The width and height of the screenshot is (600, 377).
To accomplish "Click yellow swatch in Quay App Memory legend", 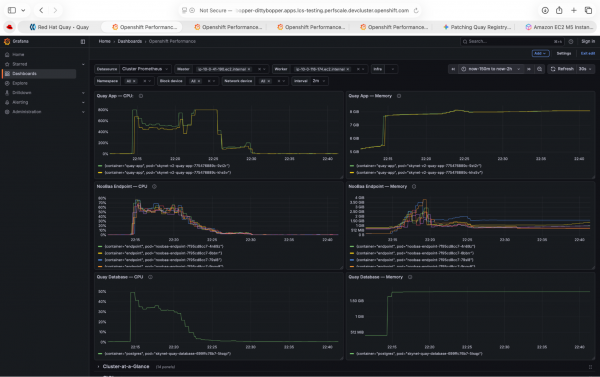I will (352, 173).
